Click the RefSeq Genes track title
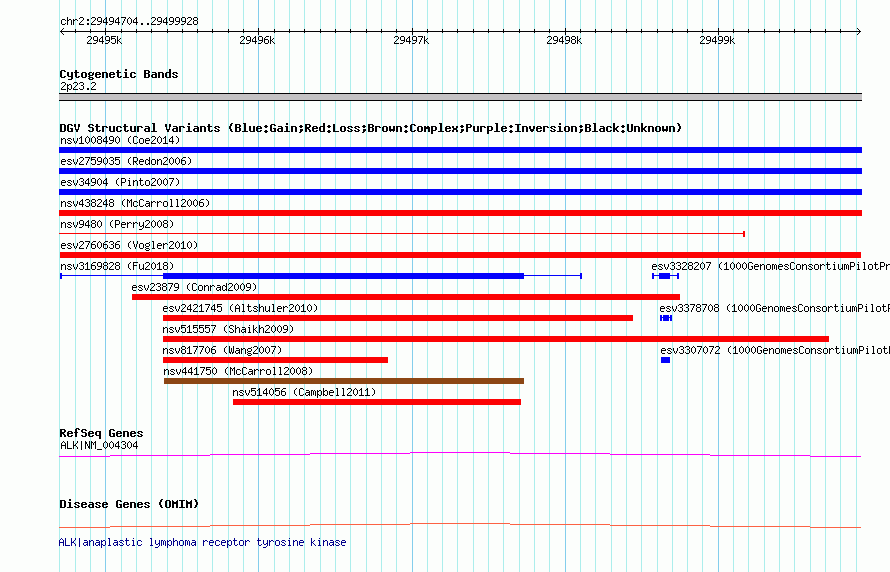 click(x=102, y=434)
